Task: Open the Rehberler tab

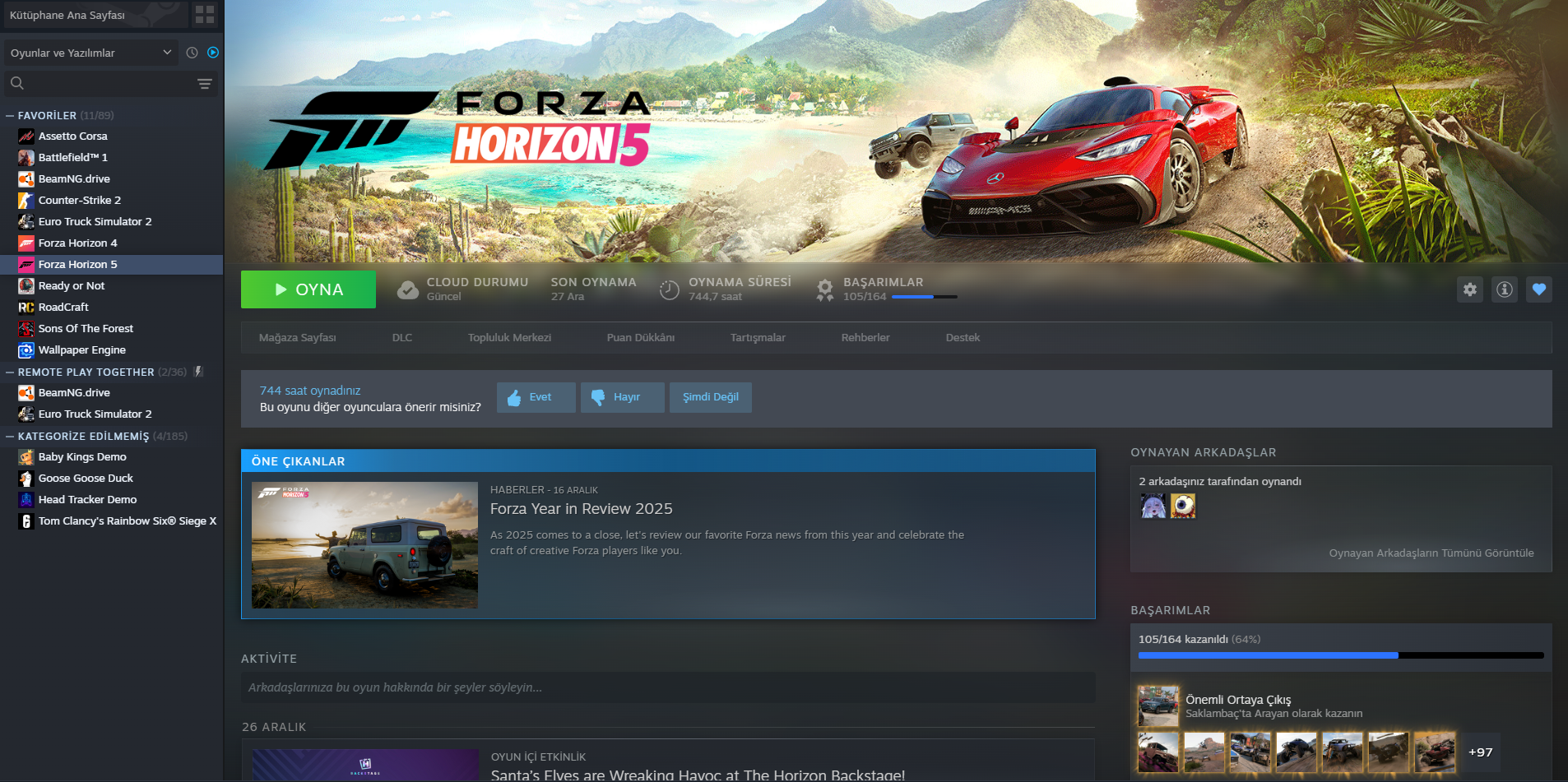Action: [x=865, y=338]
